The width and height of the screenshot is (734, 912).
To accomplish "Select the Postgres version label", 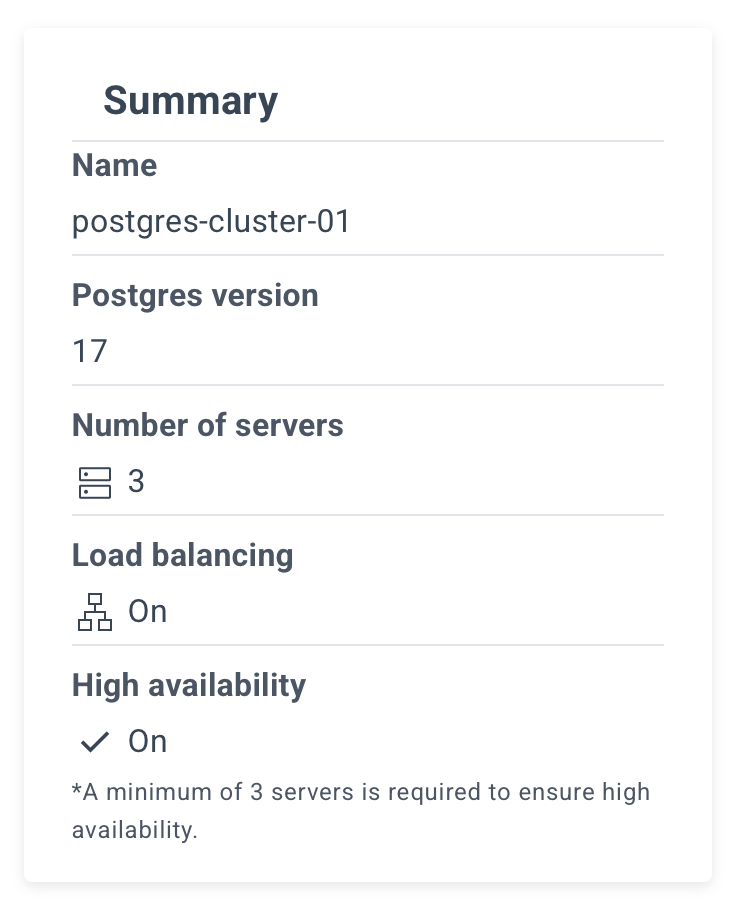I will pyautogui.click(x=195, y=295).
